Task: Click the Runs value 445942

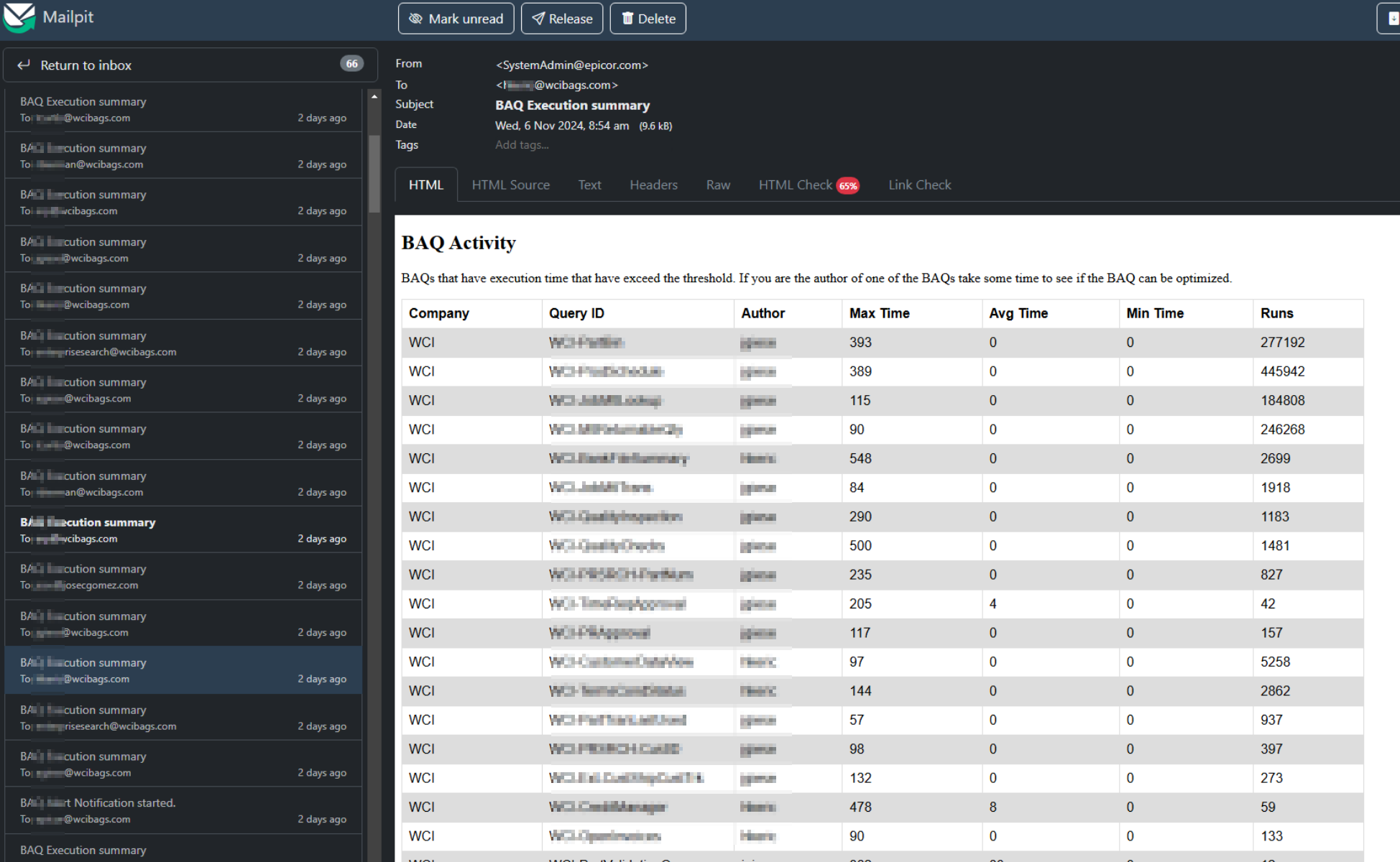Action: tap(1282, 371)
